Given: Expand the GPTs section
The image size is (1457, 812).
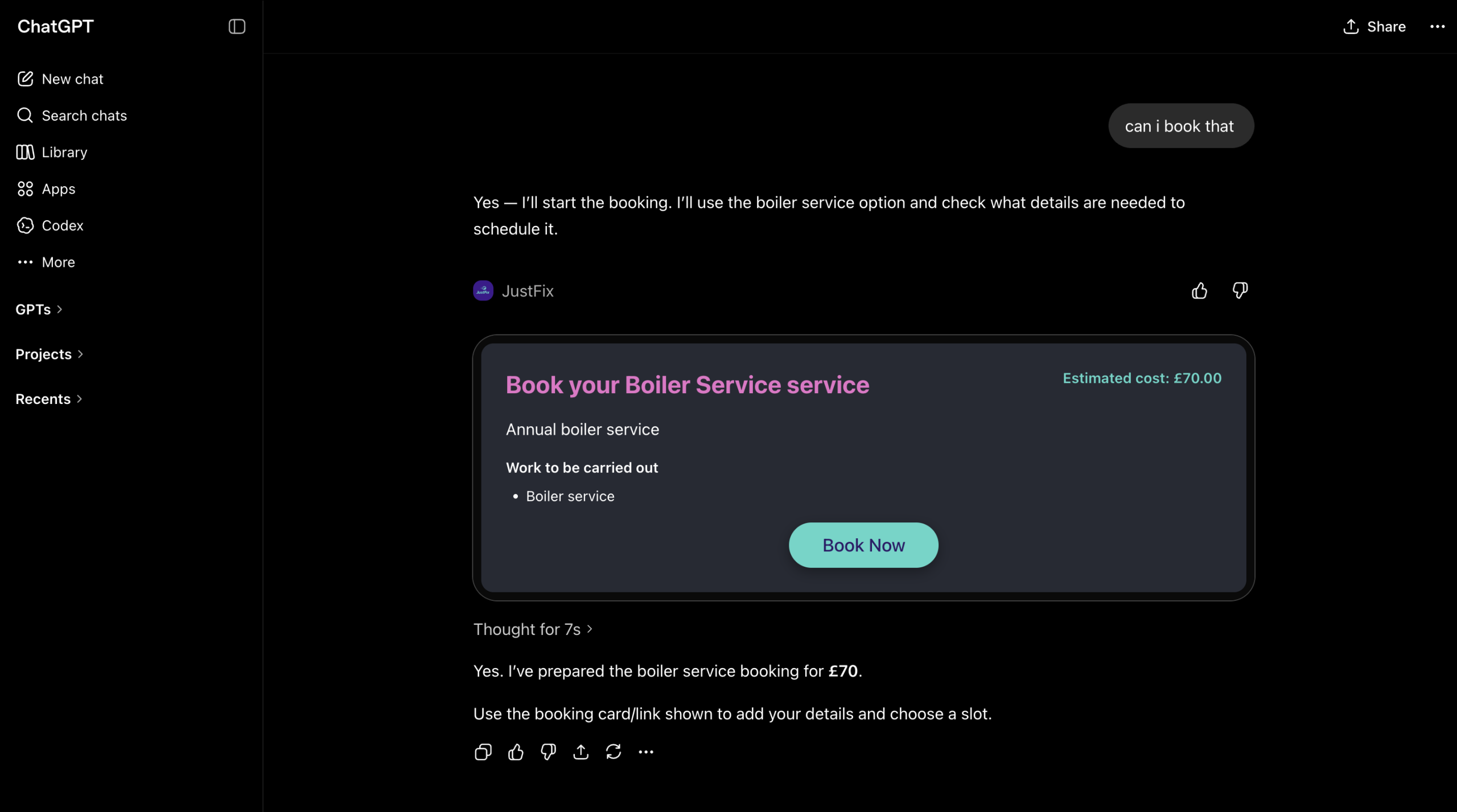Looking at the screenshot, I should tap(39, 310).
